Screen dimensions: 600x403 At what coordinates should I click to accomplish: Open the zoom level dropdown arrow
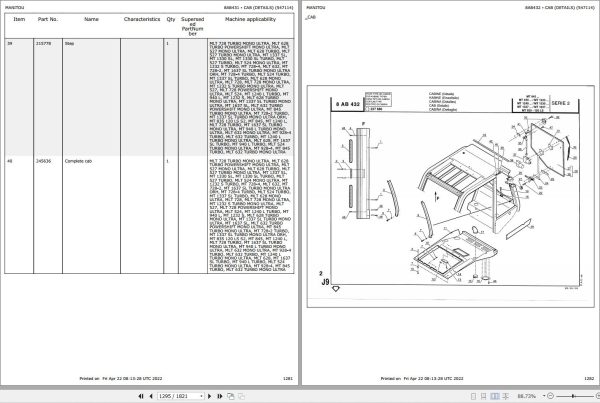pos(544,396)
